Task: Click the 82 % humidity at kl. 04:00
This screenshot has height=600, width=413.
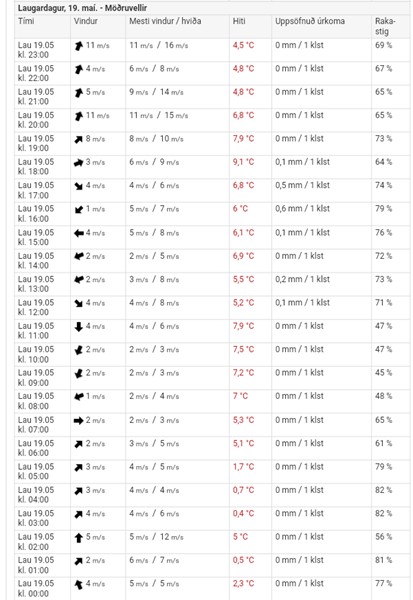Action: (383, 490)
